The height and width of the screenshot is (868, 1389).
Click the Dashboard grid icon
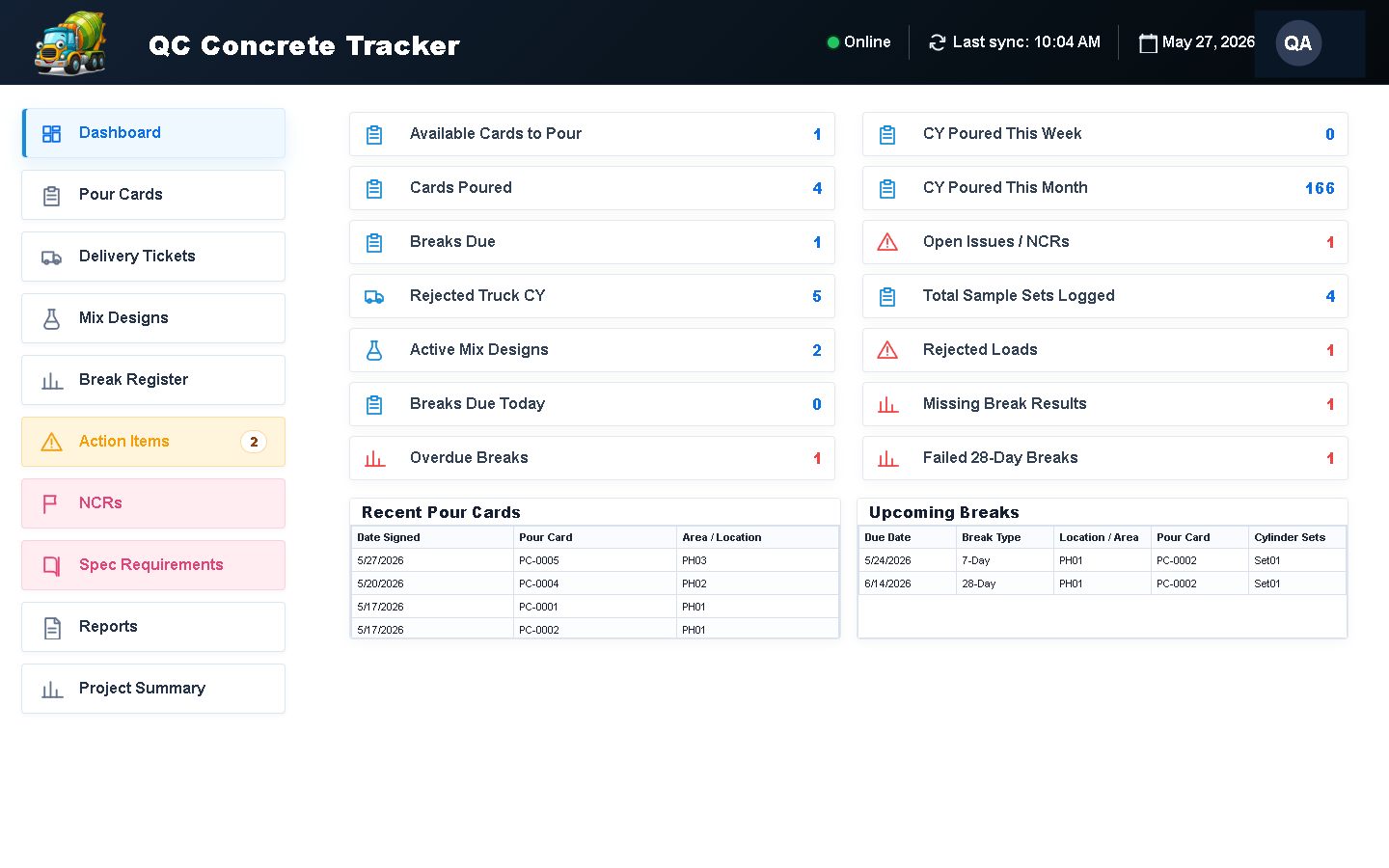pyautogui.click(x=52, y=133)
